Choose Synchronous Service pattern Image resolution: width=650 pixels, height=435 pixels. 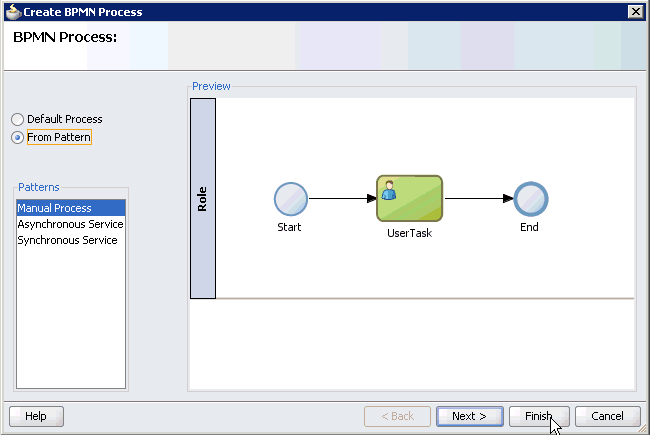coord(71,240)
